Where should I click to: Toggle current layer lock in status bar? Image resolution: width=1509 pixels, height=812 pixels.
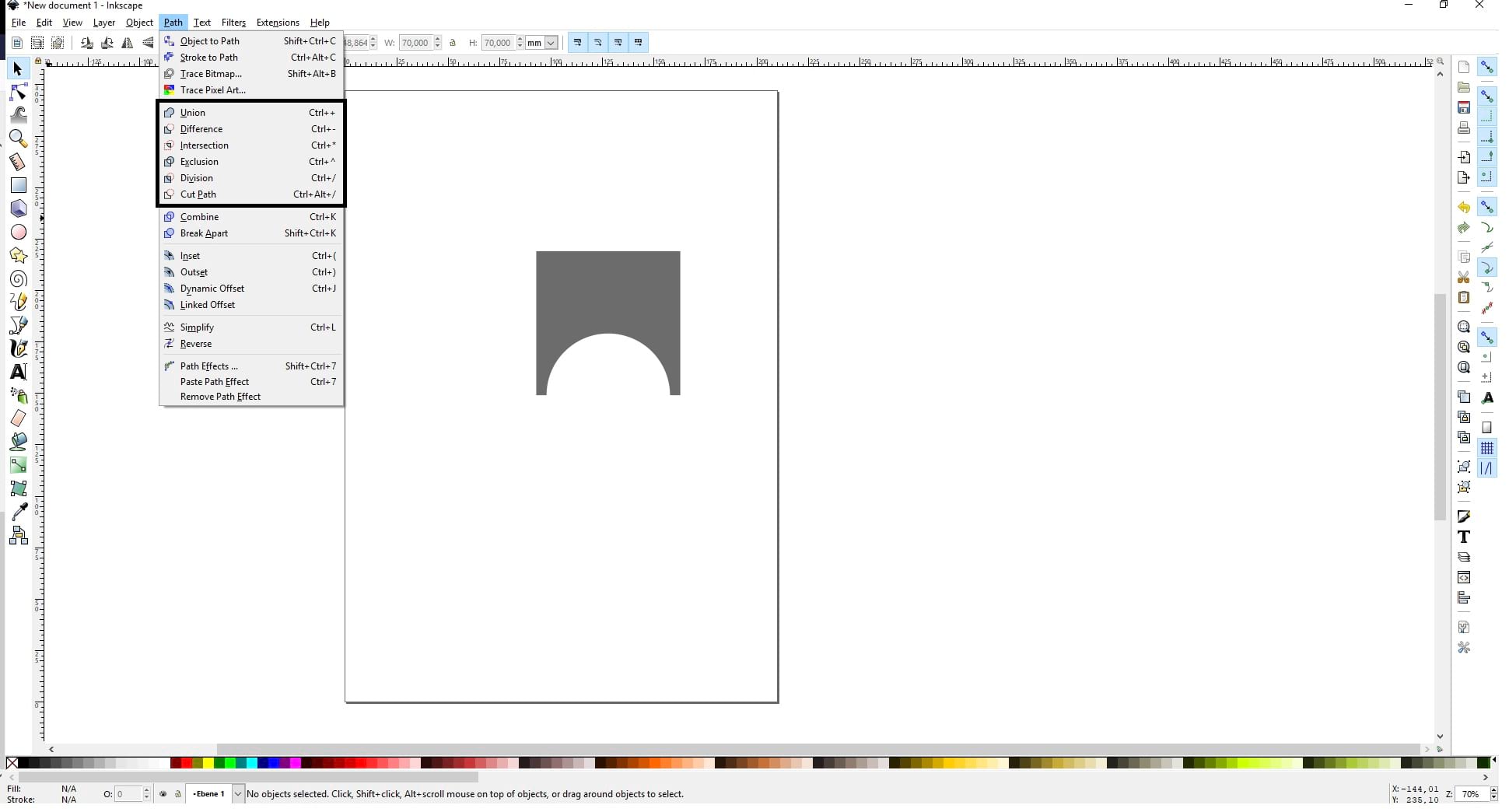point(178,794)
